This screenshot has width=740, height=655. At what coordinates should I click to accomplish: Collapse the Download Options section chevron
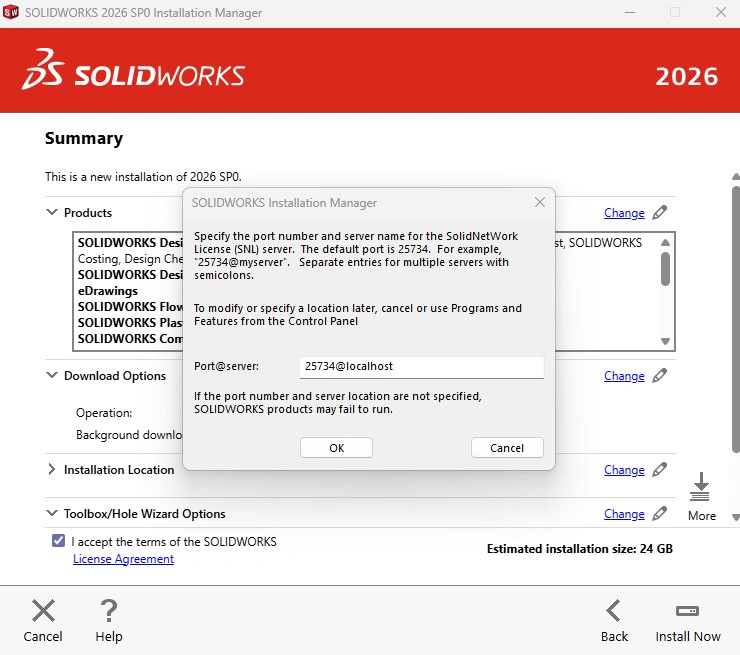[x=52, y=375]
